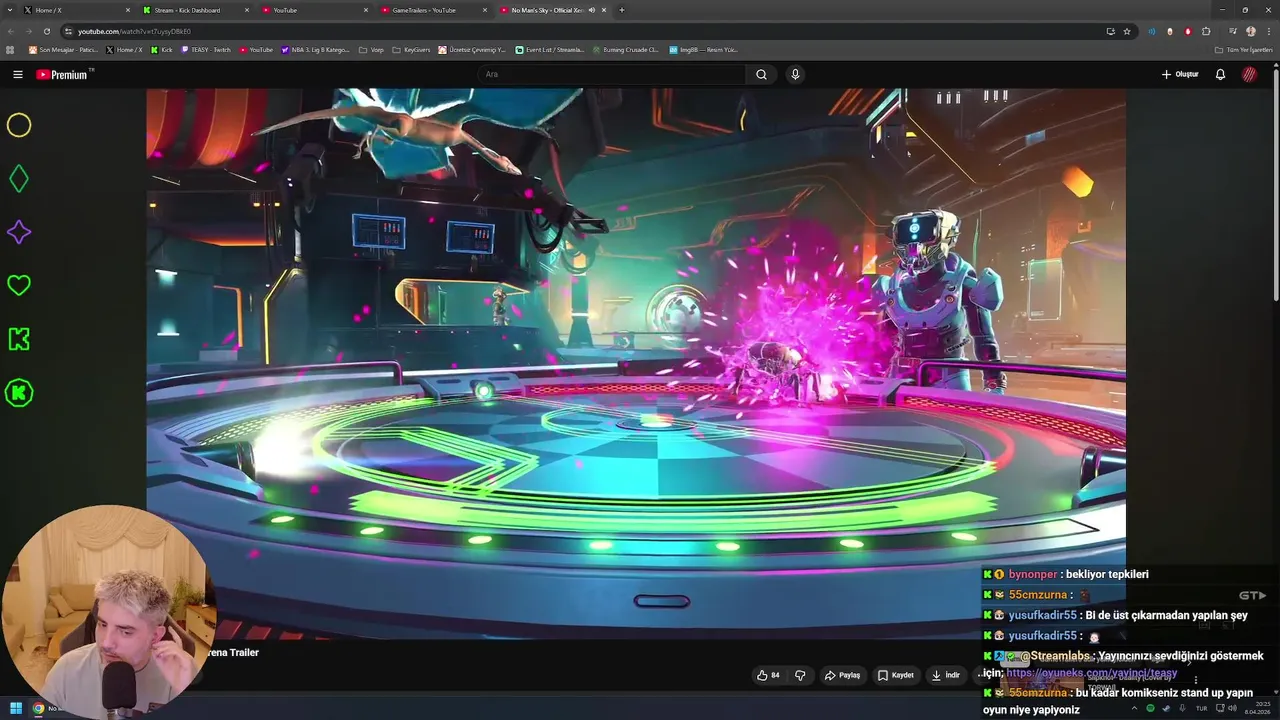This screenshot has width=1280, height=720.
Task: Click the yellow circle overlay icon
Action: [19, 125]
